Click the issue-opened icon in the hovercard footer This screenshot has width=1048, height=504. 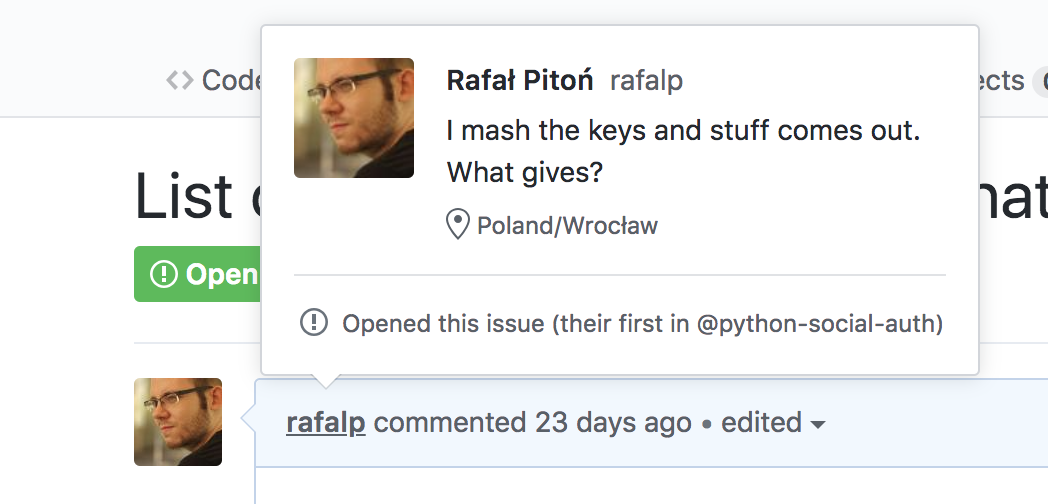[314, 323]
